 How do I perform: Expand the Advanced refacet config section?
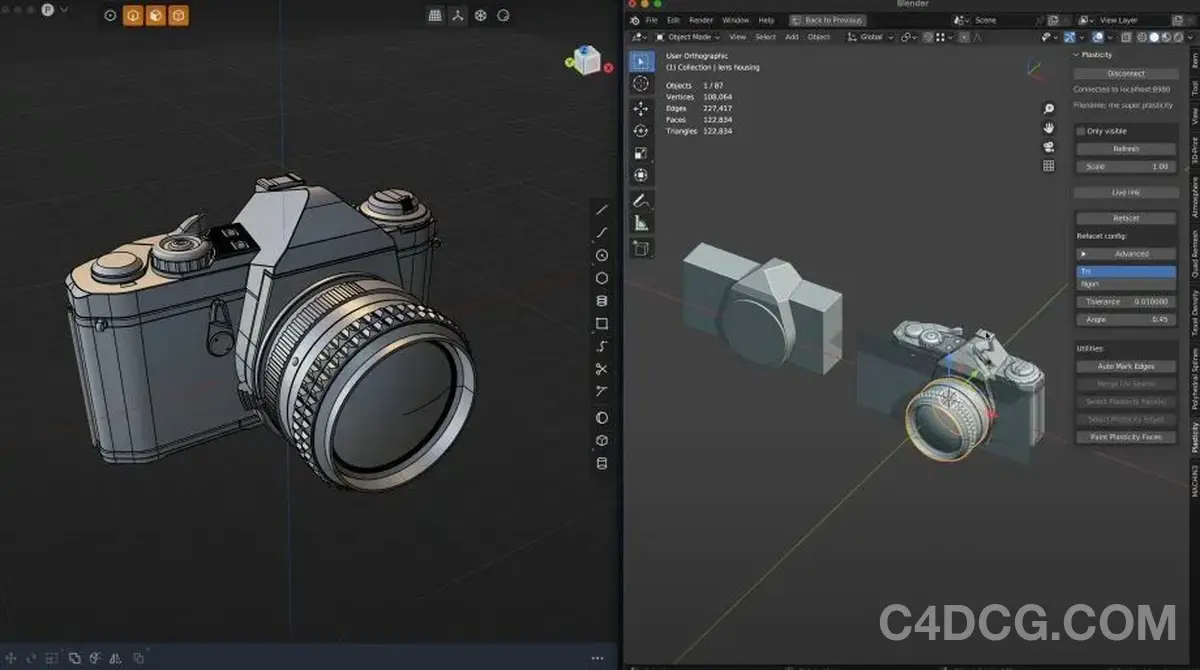coord(1127,253)
